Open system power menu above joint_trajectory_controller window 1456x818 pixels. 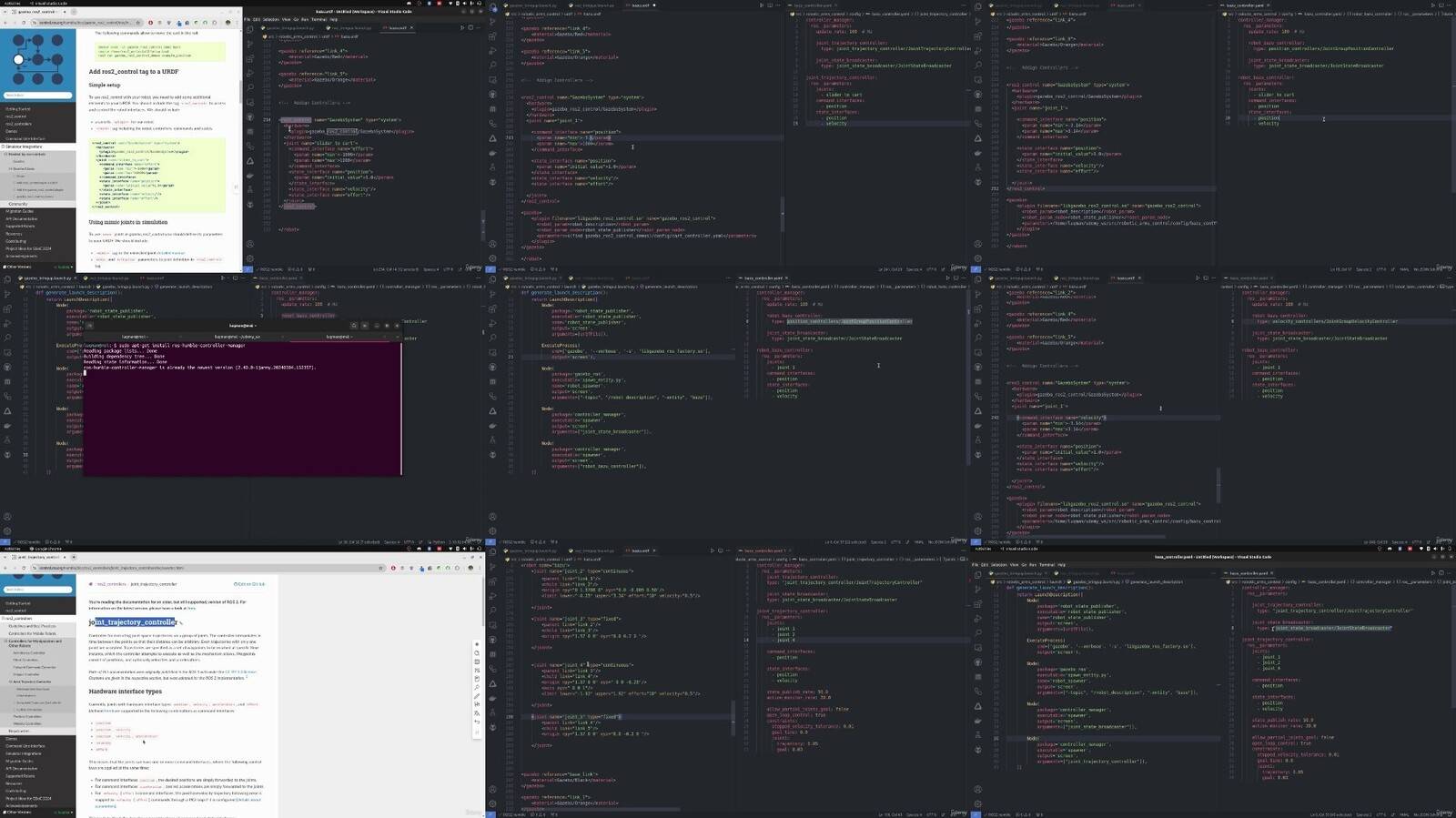click(x=480, y=549)
